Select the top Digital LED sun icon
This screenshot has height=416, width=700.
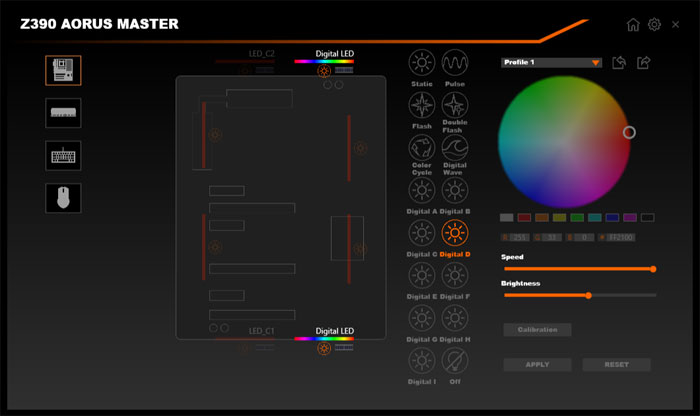pos(324,71)
